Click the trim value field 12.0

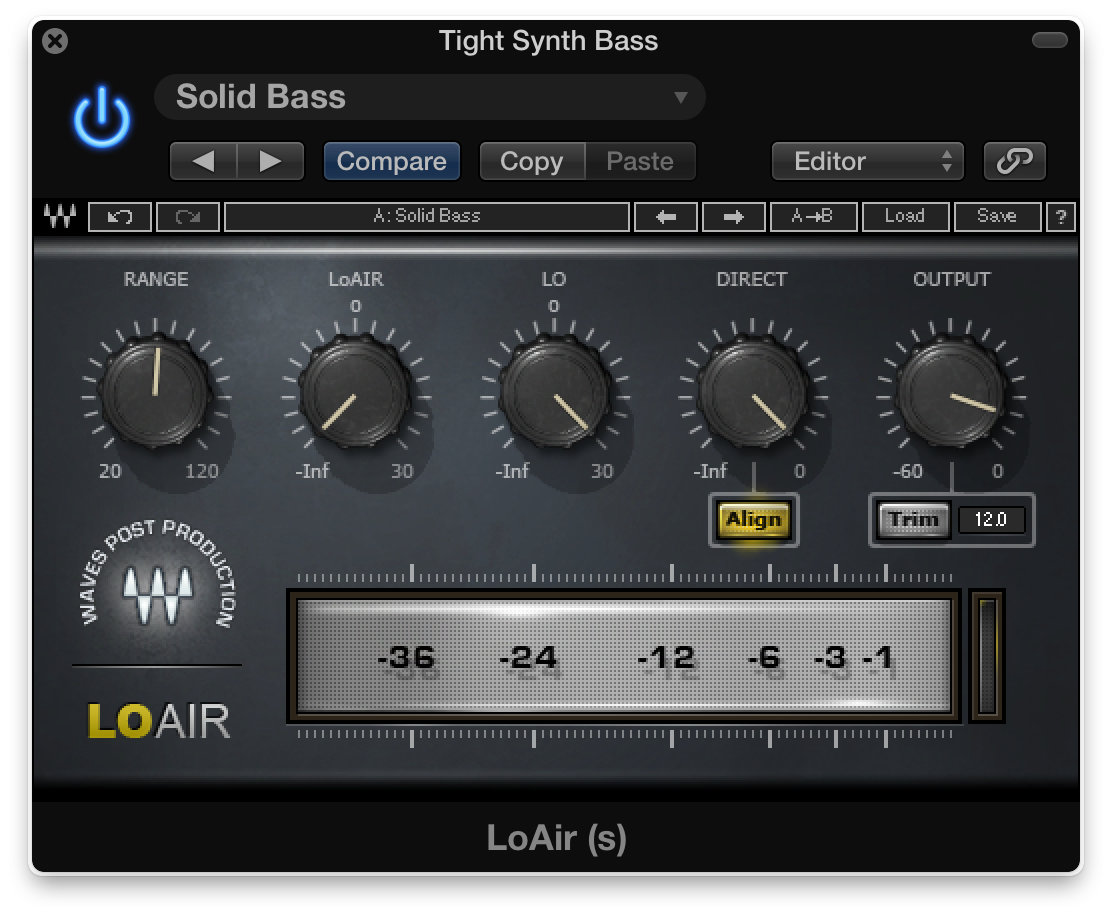(x=991, y=520)
